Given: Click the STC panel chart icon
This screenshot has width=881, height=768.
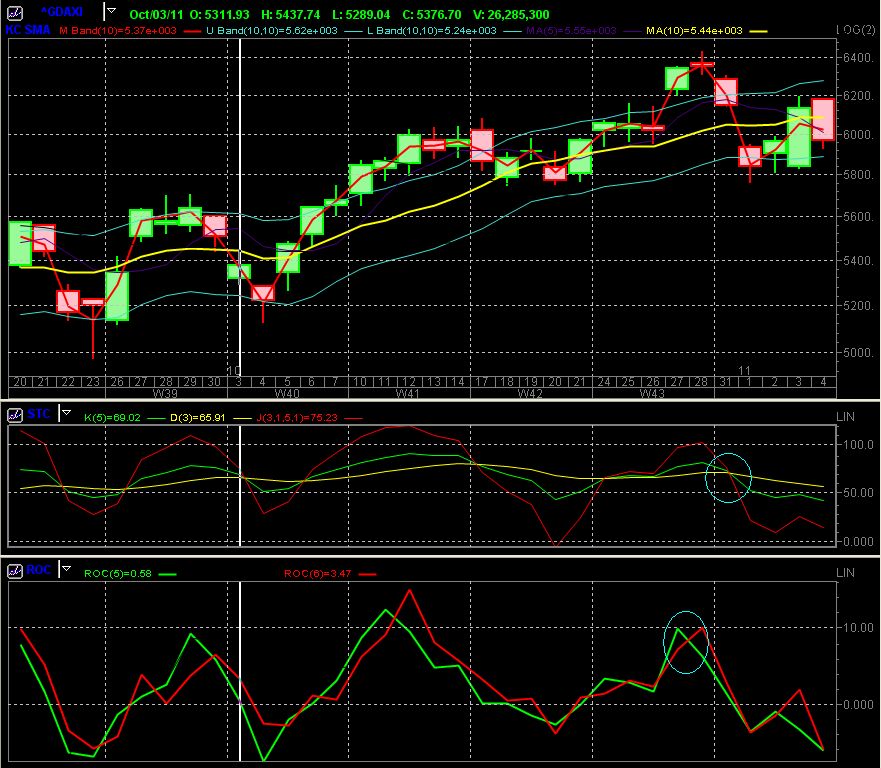Looking at the screenshot, I should [x=15, y=413].
